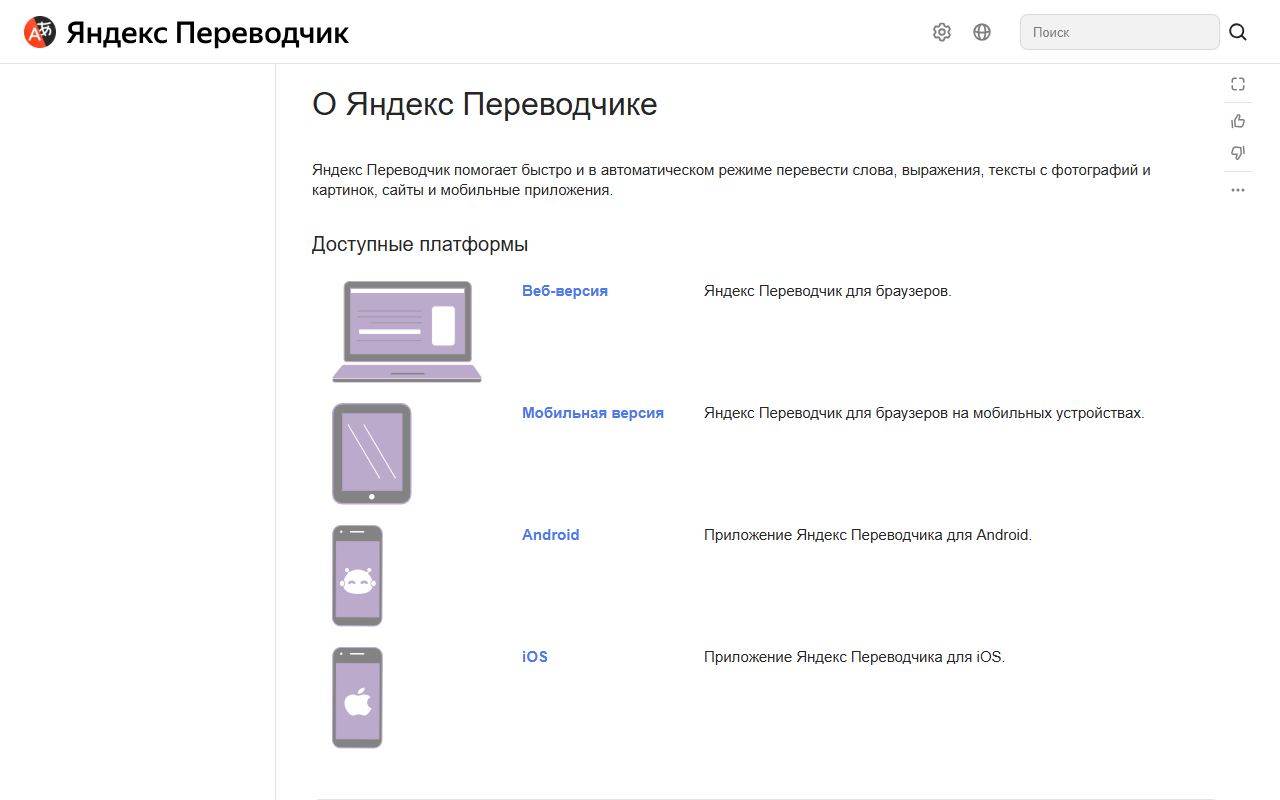Viewport: 1280px width, 800px height.
Task: Click the tablet mobile version illustration
Action: [x=372, y=454]
